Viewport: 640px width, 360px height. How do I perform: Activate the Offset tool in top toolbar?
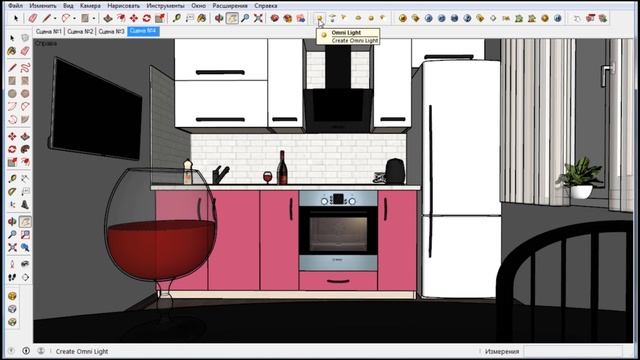point(121,18)
